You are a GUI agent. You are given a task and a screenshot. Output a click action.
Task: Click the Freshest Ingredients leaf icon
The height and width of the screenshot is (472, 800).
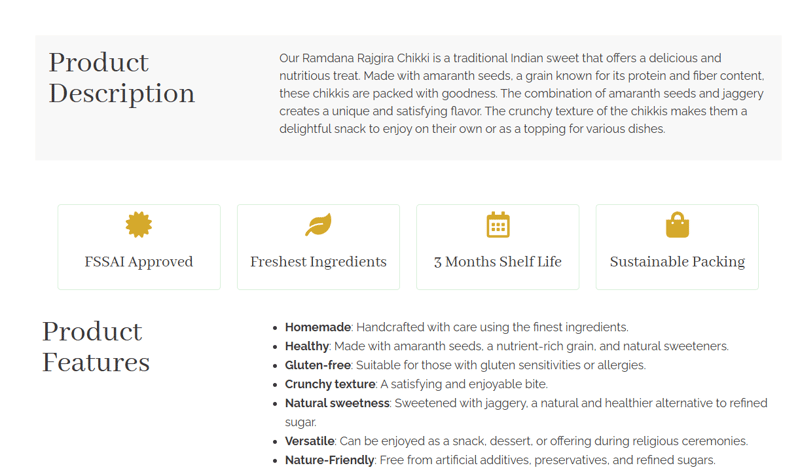(318, 225)
